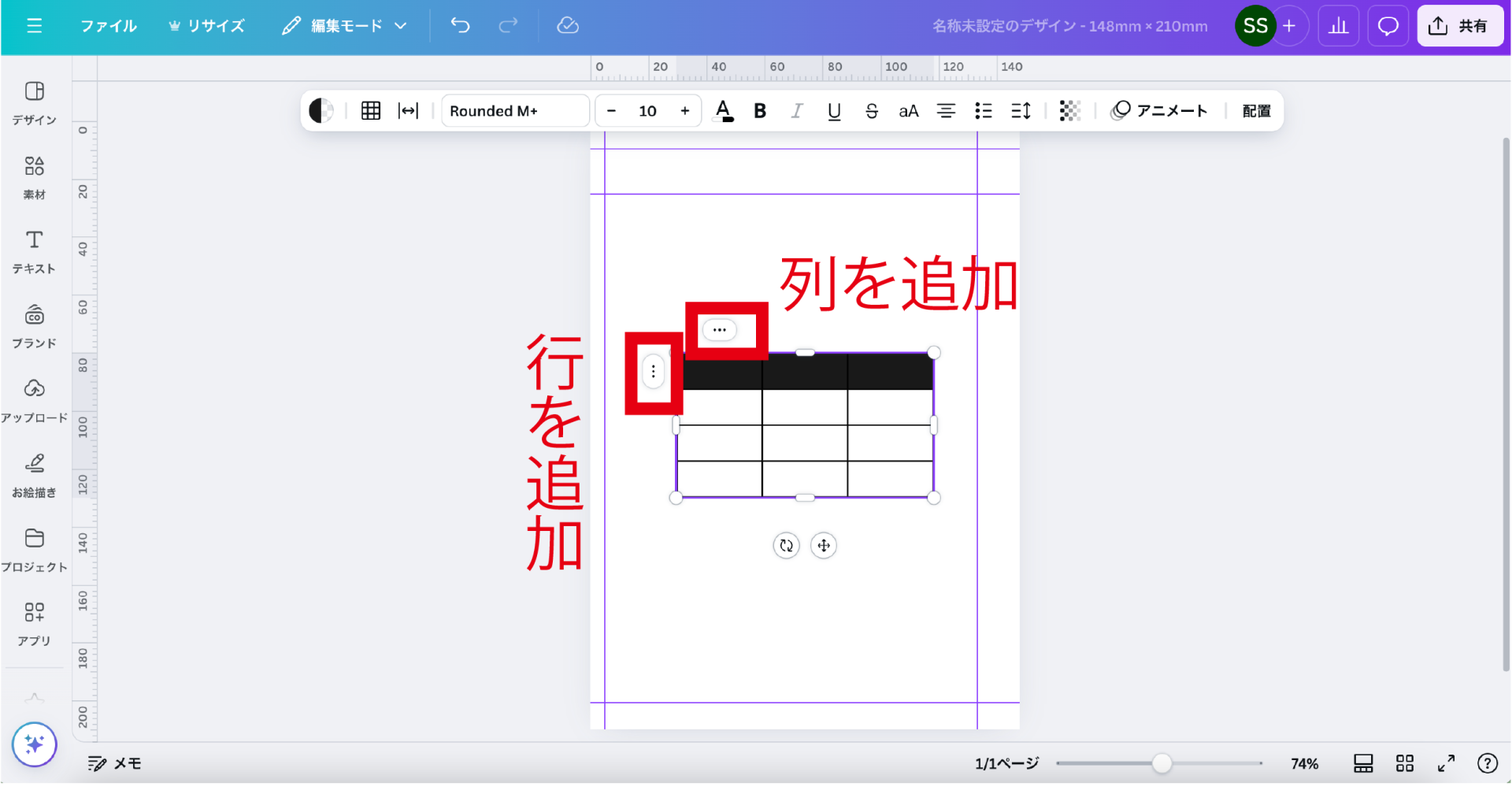Click the transparency checkerboard icon
1512x794 pixels.
1069,111
